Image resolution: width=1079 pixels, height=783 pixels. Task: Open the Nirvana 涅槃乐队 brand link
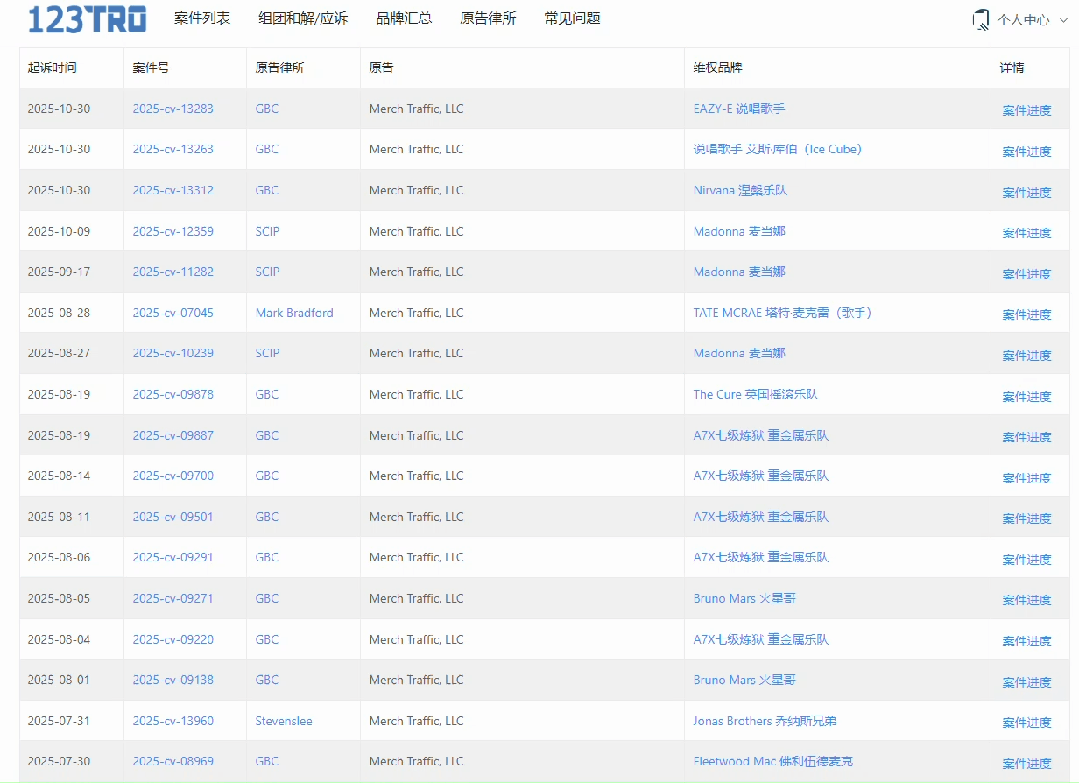pos(740,190)
